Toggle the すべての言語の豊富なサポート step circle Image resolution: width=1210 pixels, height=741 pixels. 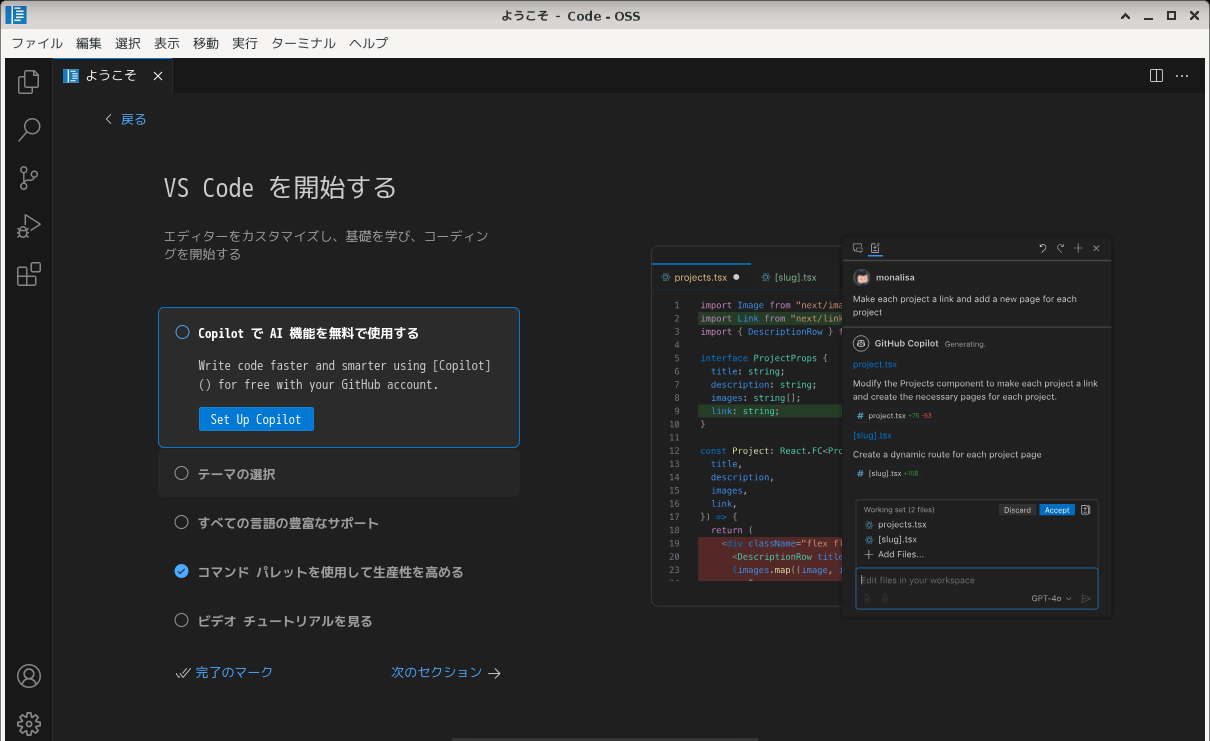point(181,523)
